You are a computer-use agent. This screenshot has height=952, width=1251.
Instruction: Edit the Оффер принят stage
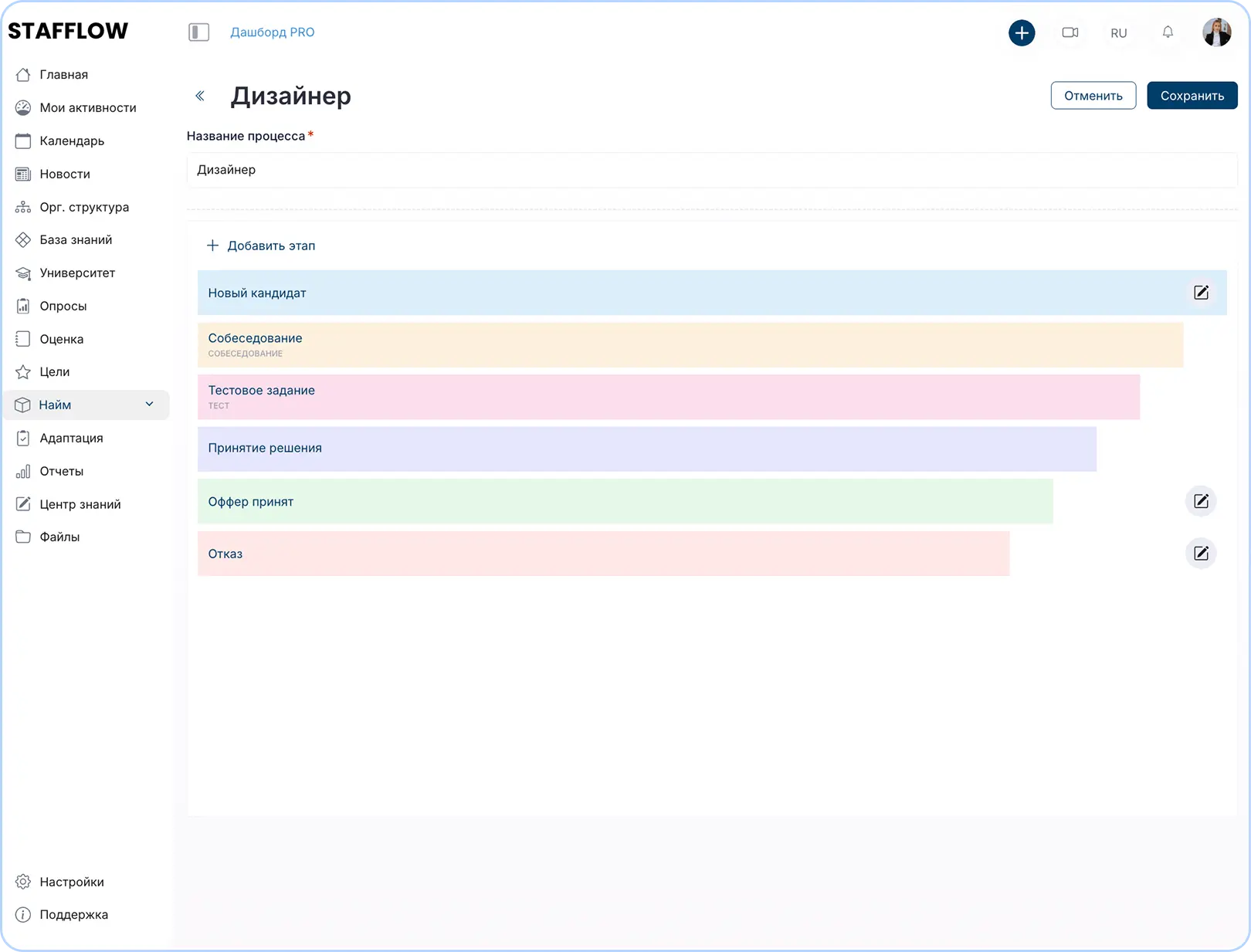[x=1201, y=501]
